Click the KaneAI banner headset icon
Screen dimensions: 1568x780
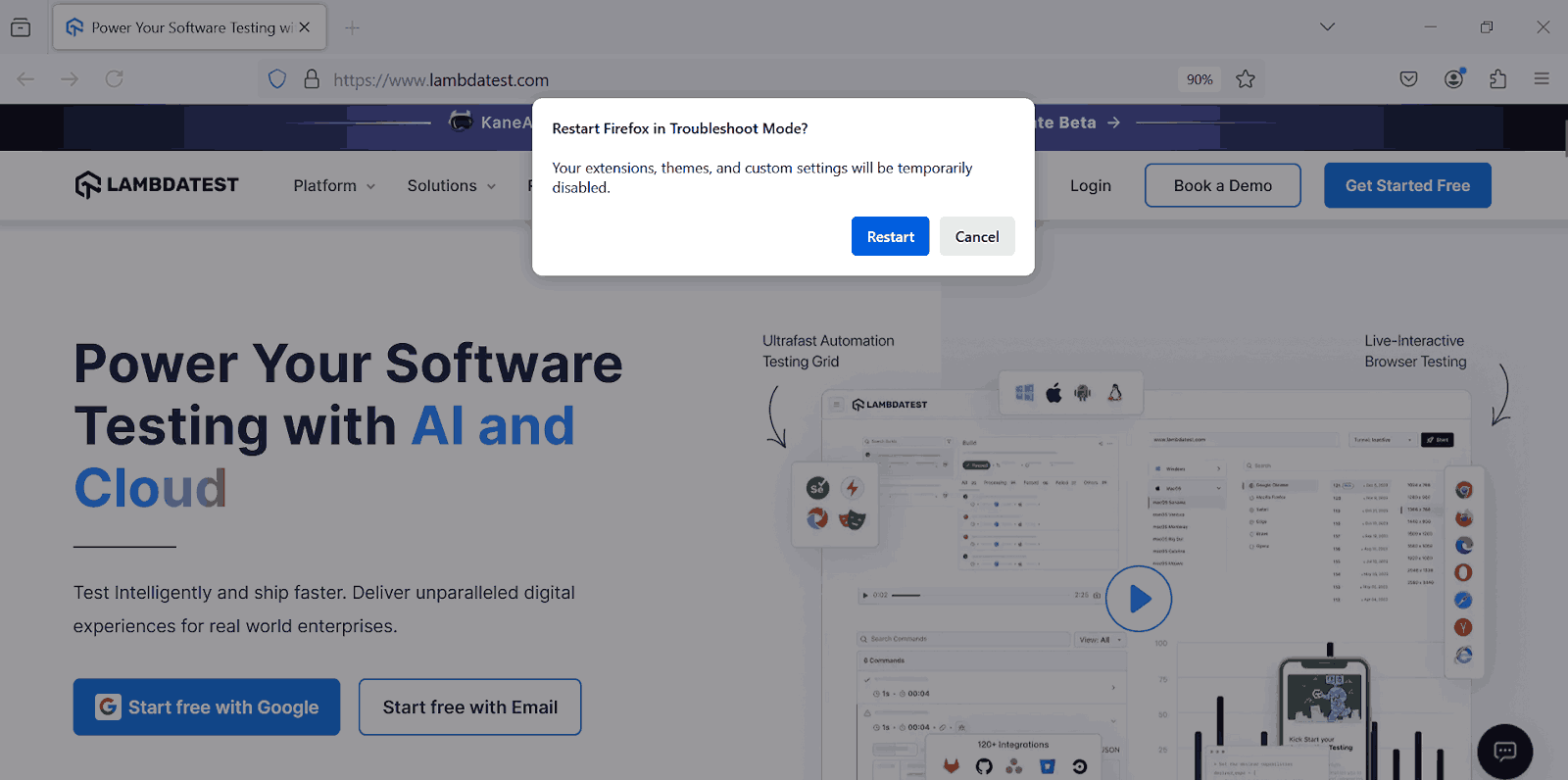[461, 122]
